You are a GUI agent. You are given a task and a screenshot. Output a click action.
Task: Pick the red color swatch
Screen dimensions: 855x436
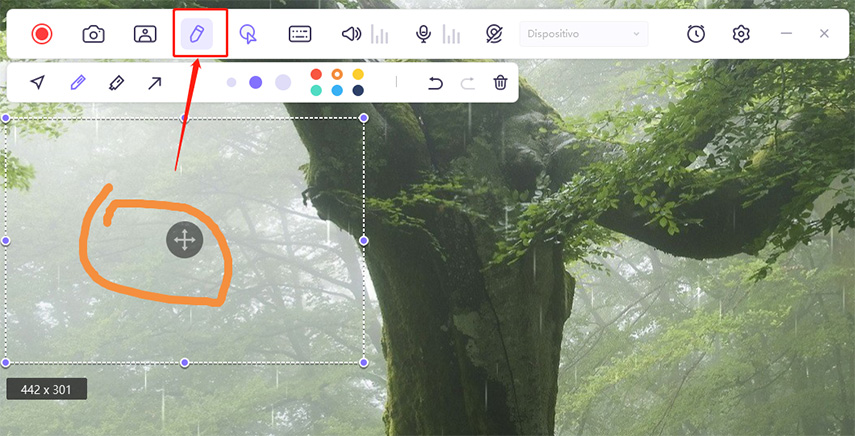(x=316, y=74)
